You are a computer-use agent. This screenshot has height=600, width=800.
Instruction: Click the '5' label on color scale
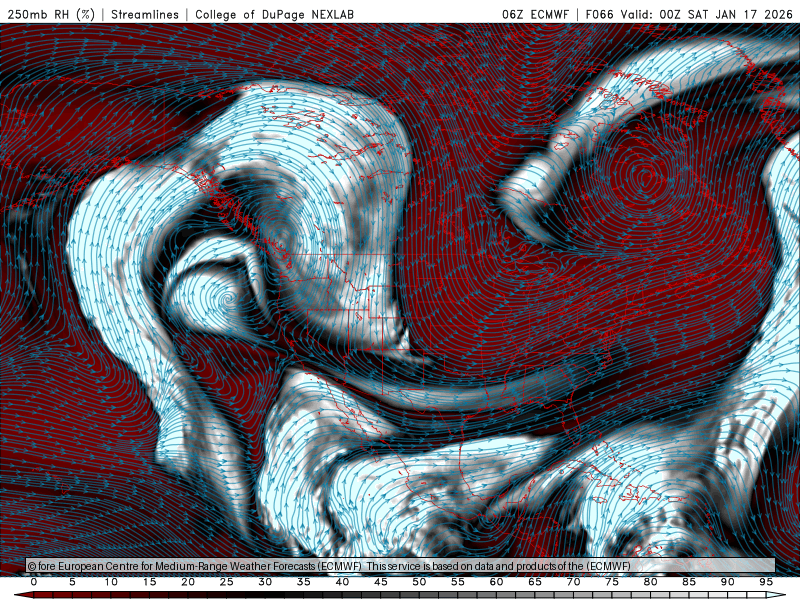(x=72, y=582)
